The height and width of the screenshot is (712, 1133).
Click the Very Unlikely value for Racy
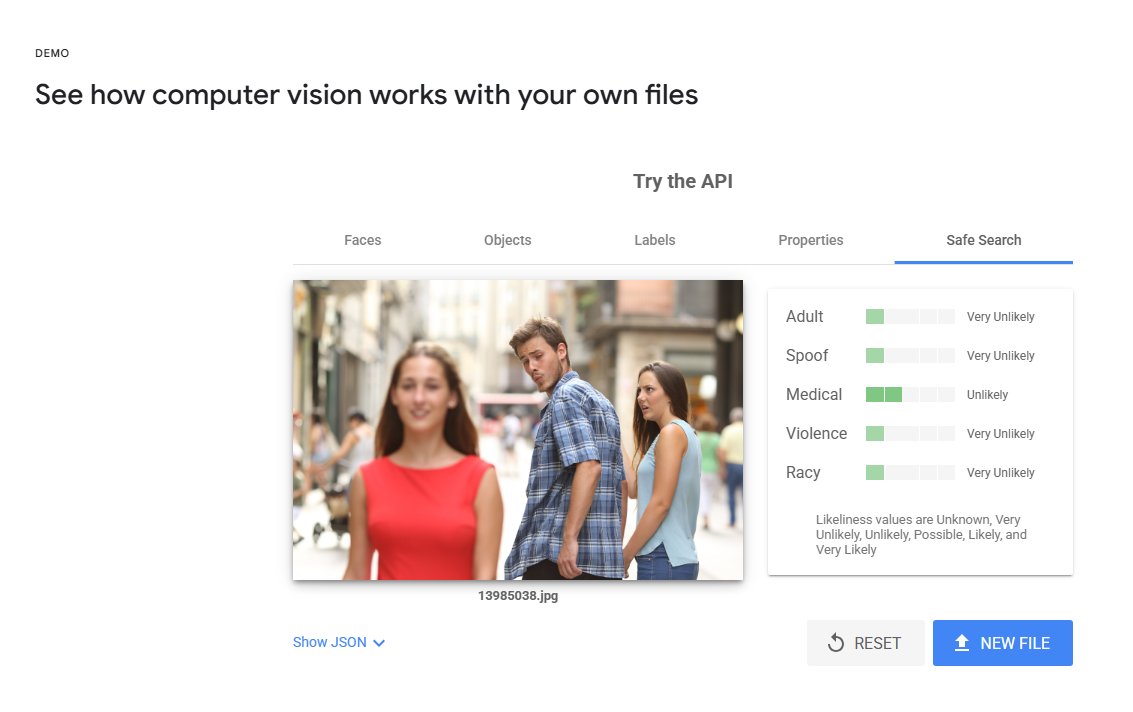1001,473
